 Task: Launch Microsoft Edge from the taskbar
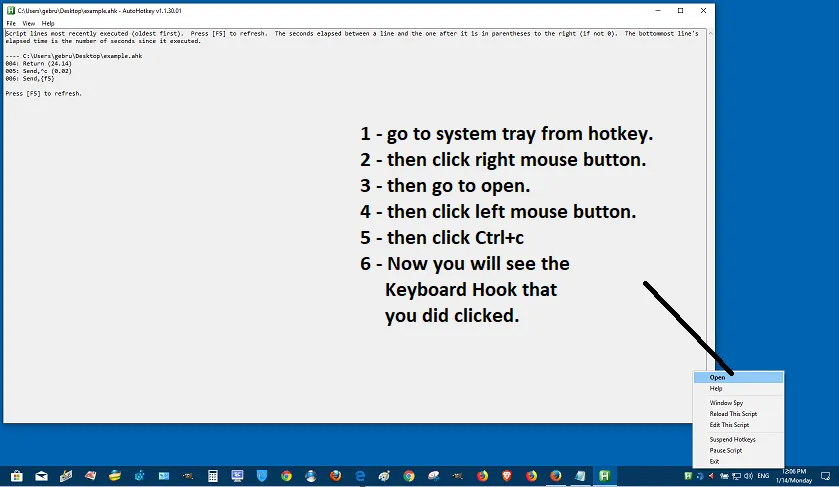pyautogui.click(x=360, y=475)
